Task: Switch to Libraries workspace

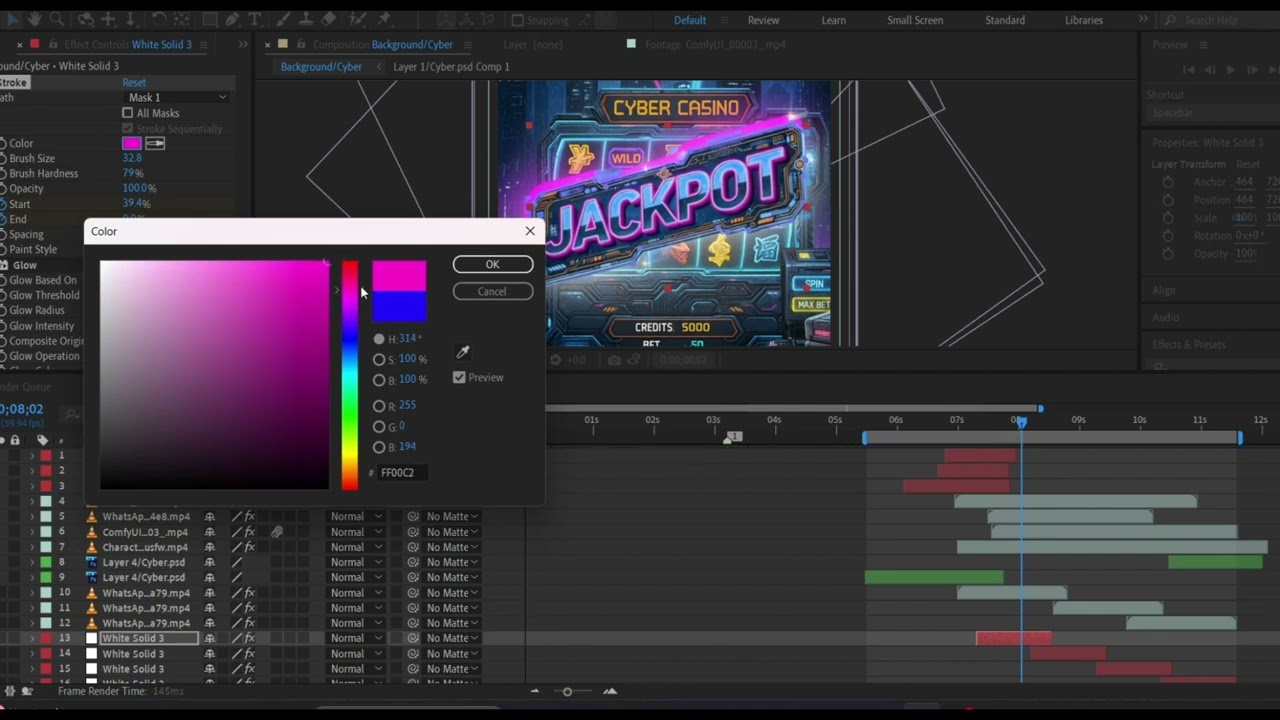Action: tap(1083, 20)
